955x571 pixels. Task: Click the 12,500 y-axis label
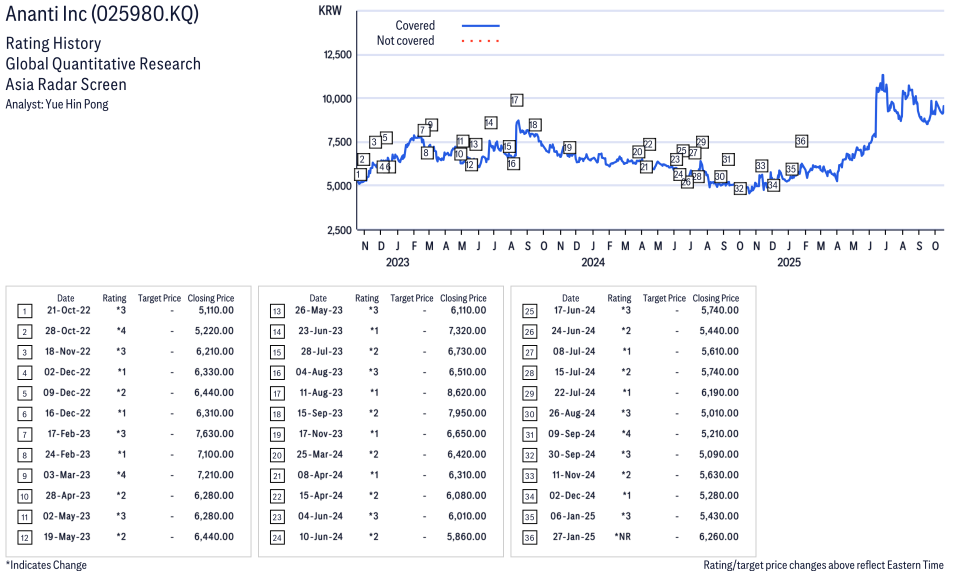[335, 55]
